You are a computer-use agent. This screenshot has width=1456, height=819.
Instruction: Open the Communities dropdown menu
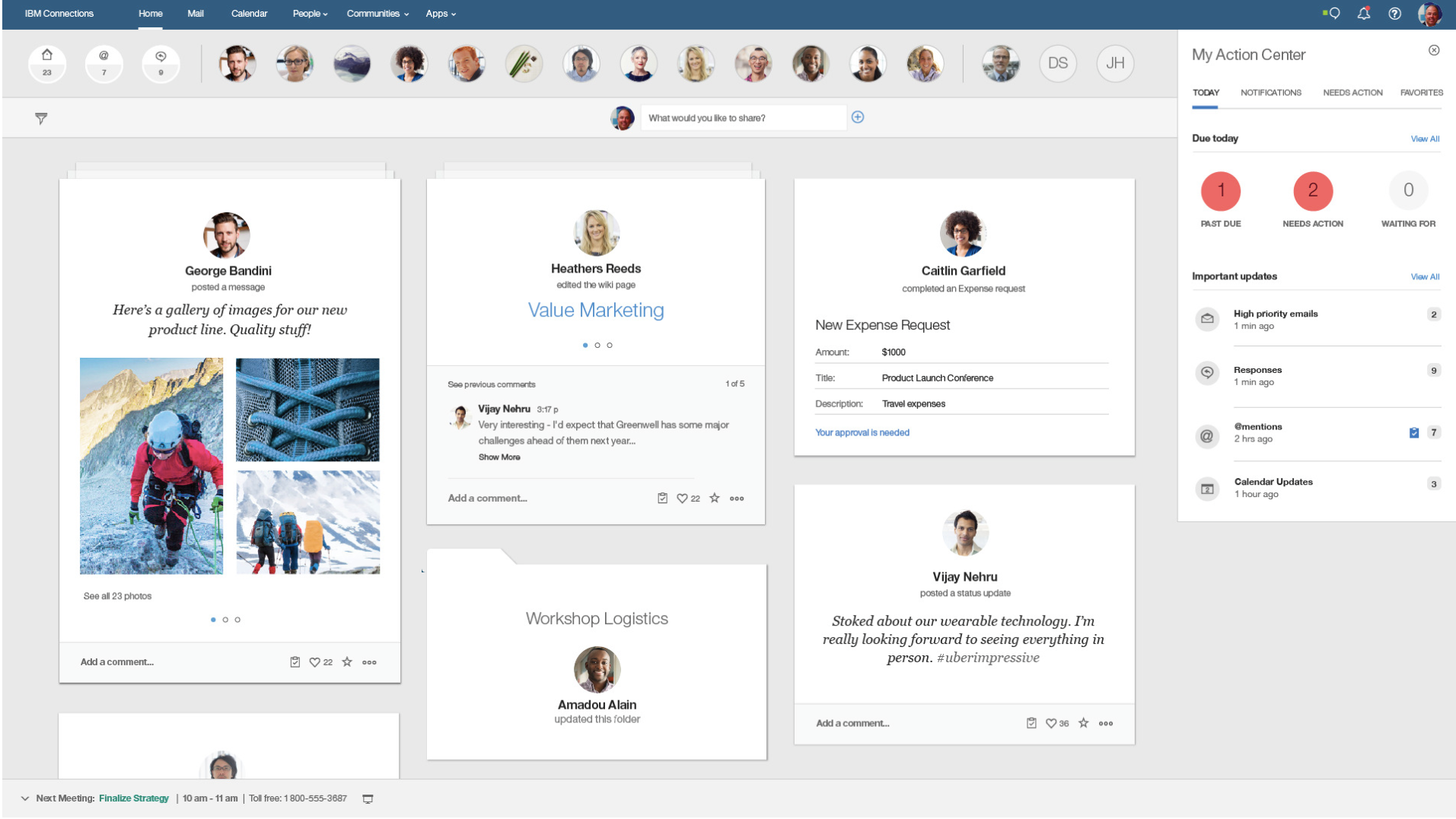(x=378, y=14)
